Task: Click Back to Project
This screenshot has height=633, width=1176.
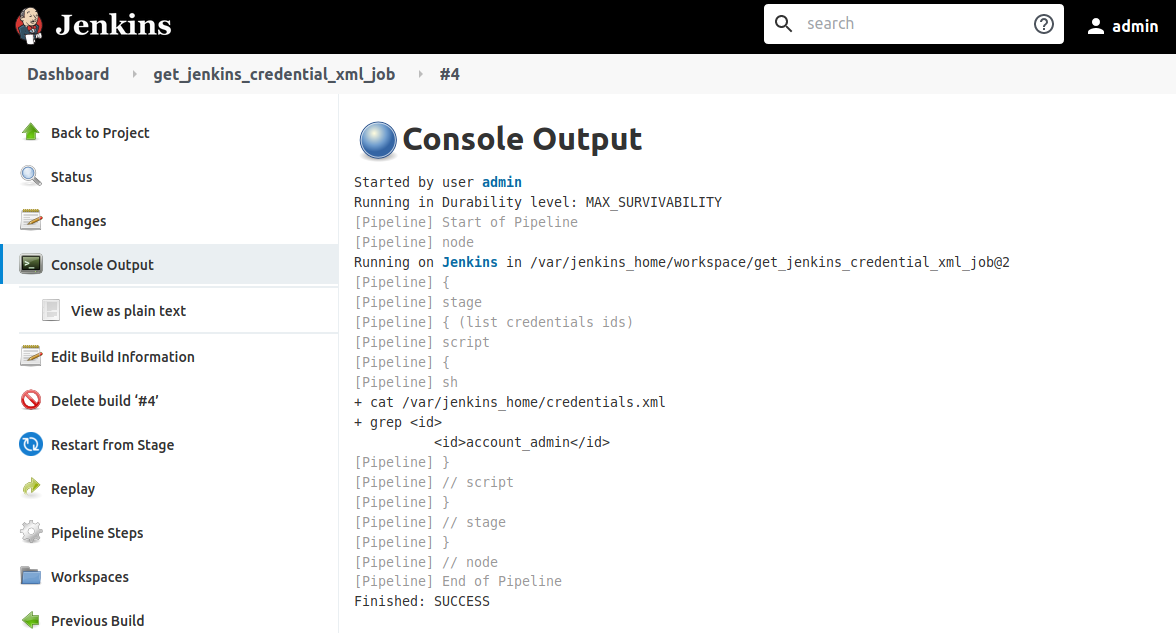Action: click(x=99, y=132)
